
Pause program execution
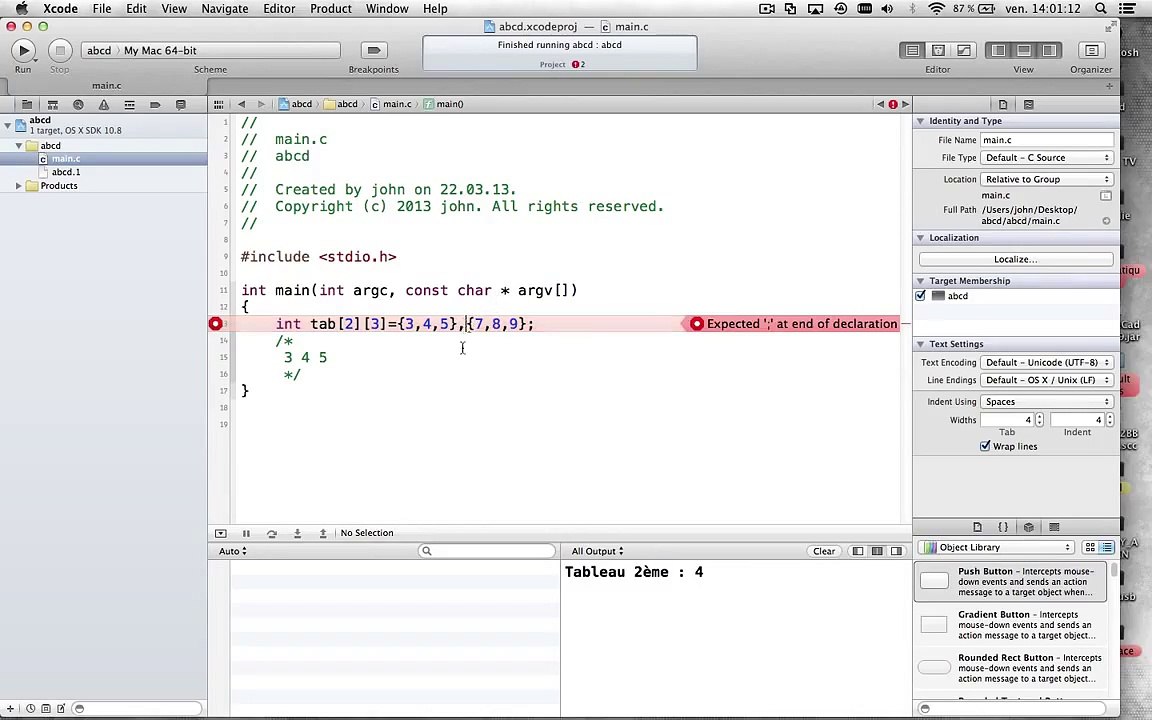pos(246,533)
